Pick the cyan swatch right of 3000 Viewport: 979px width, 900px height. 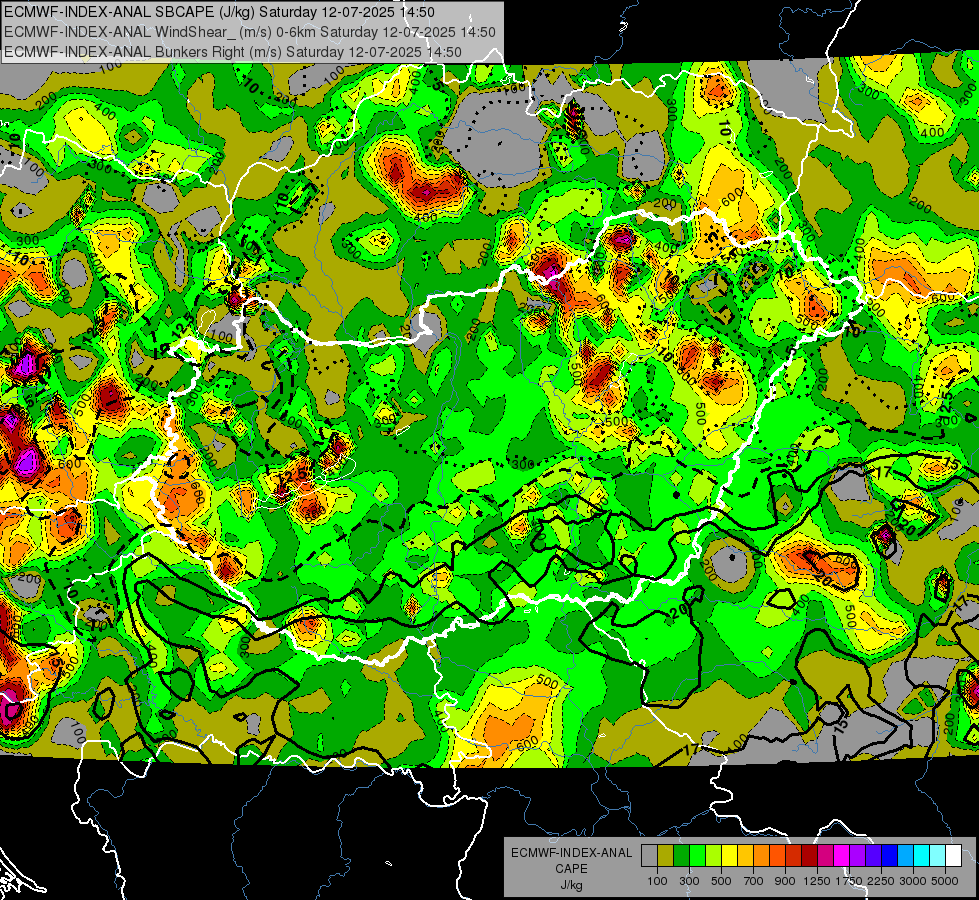922,856
